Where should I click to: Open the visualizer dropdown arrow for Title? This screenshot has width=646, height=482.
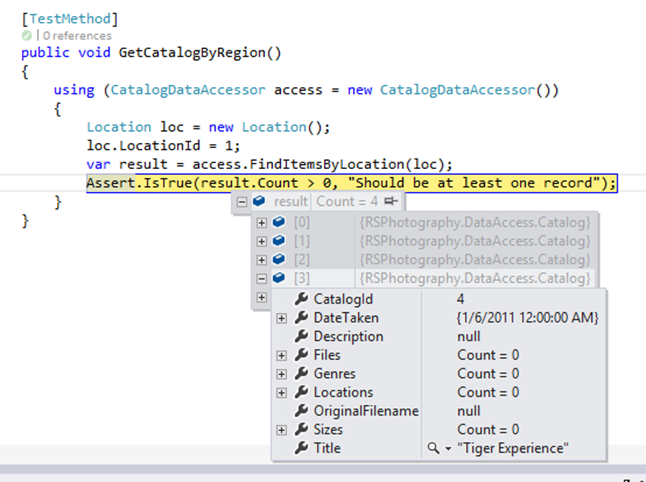click(447, 449)
